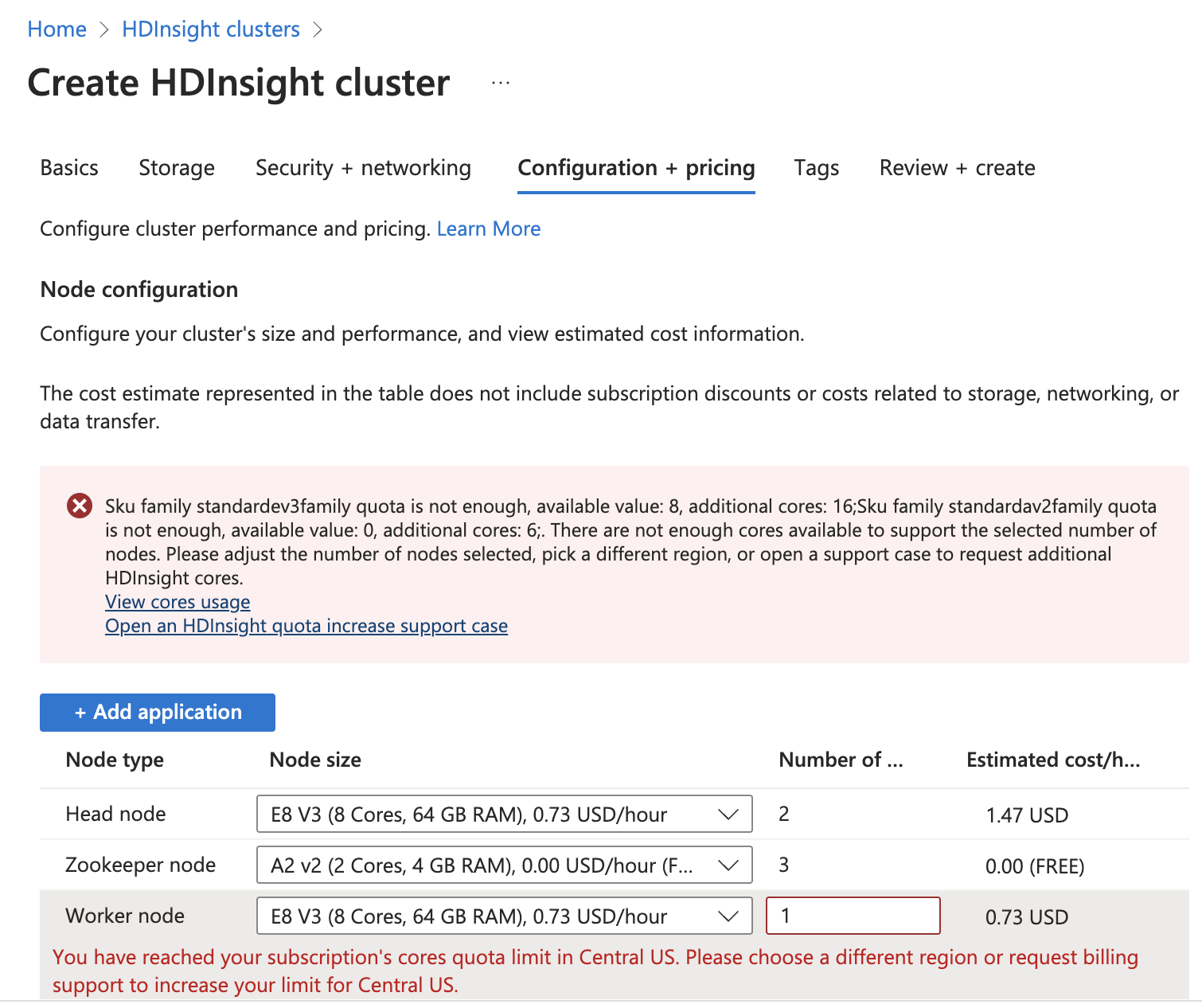Image resolution: width=1202 pixels, height=1008 pixels.
Task: Open HDInsight clusters breadcrumb
Action: [211, 29]
